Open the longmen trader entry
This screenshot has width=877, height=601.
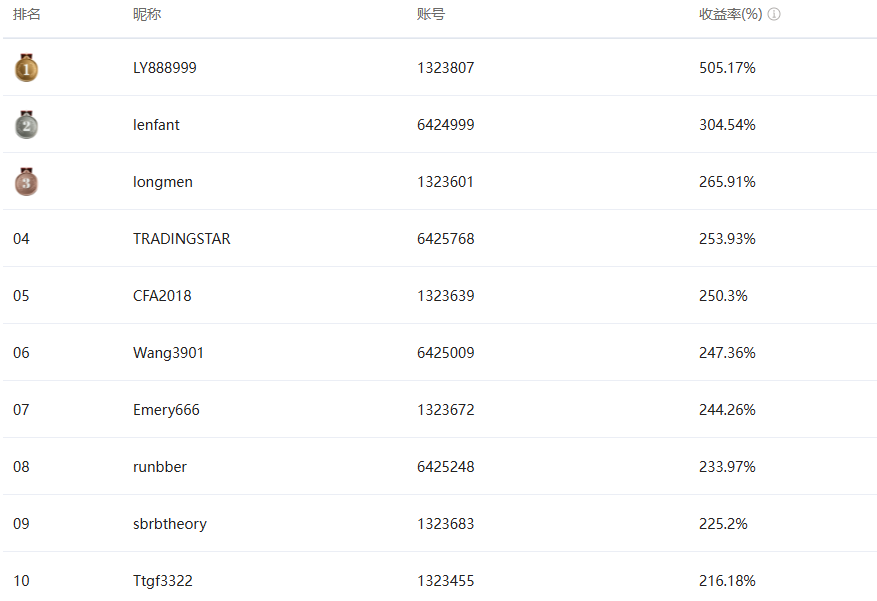163,182
